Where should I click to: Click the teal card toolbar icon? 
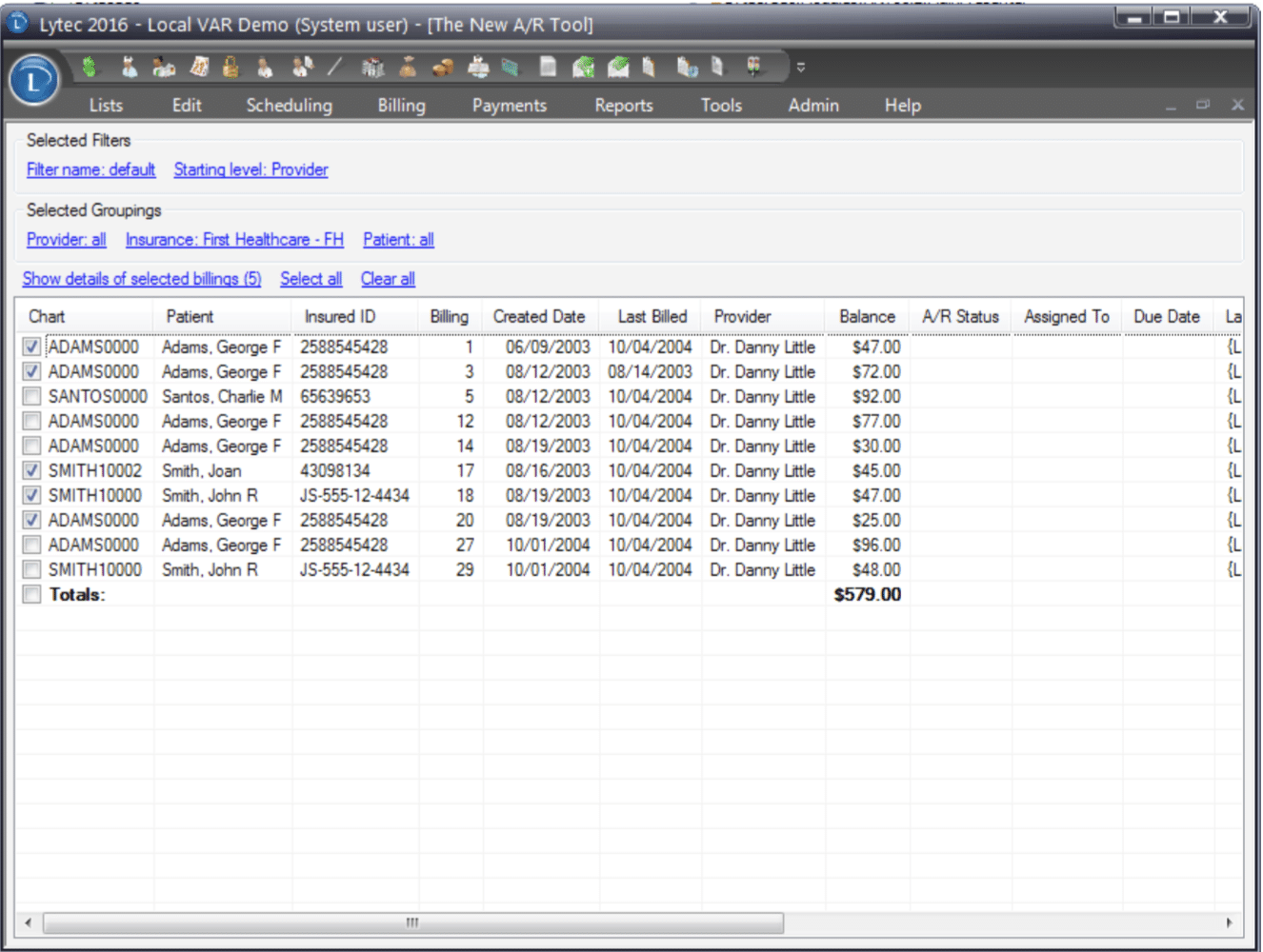[x=511, y=67]
